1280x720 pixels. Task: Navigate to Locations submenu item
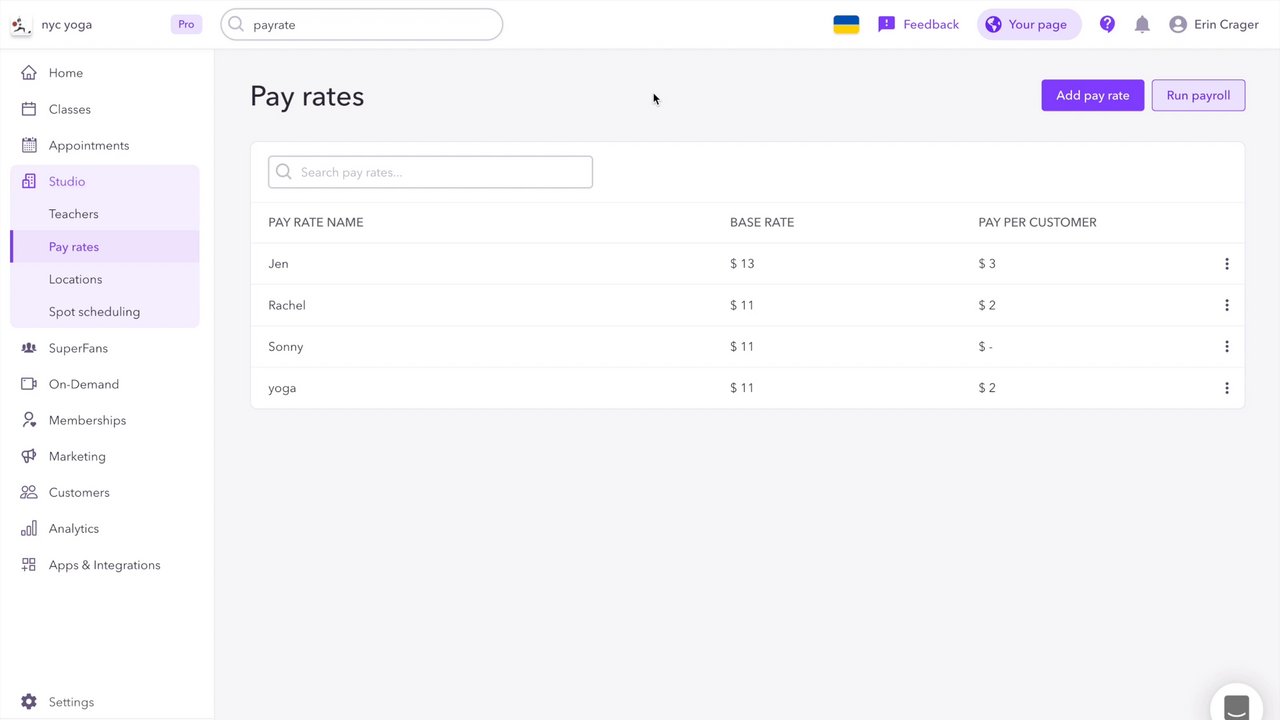point(76,279)
